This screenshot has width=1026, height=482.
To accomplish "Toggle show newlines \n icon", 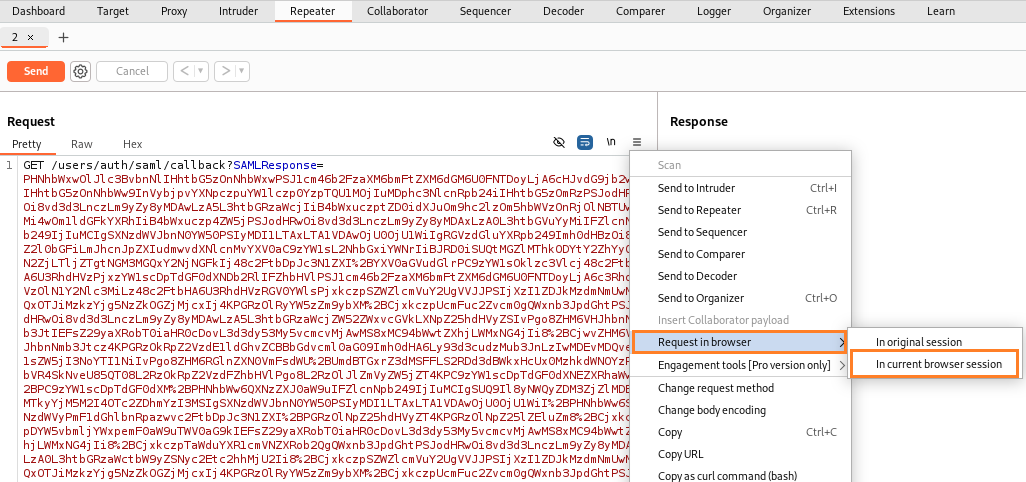I will point(611,142).
